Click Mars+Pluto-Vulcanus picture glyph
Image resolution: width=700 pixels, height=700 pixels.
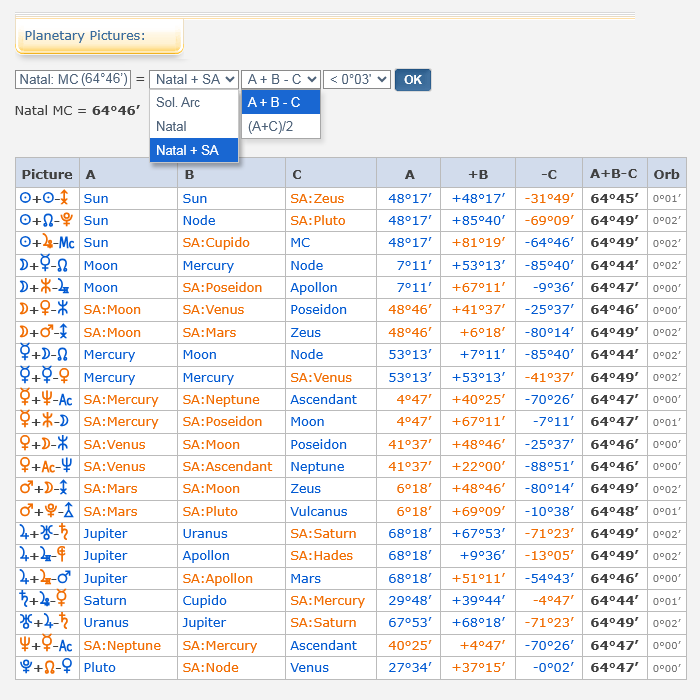click(46, 511)
